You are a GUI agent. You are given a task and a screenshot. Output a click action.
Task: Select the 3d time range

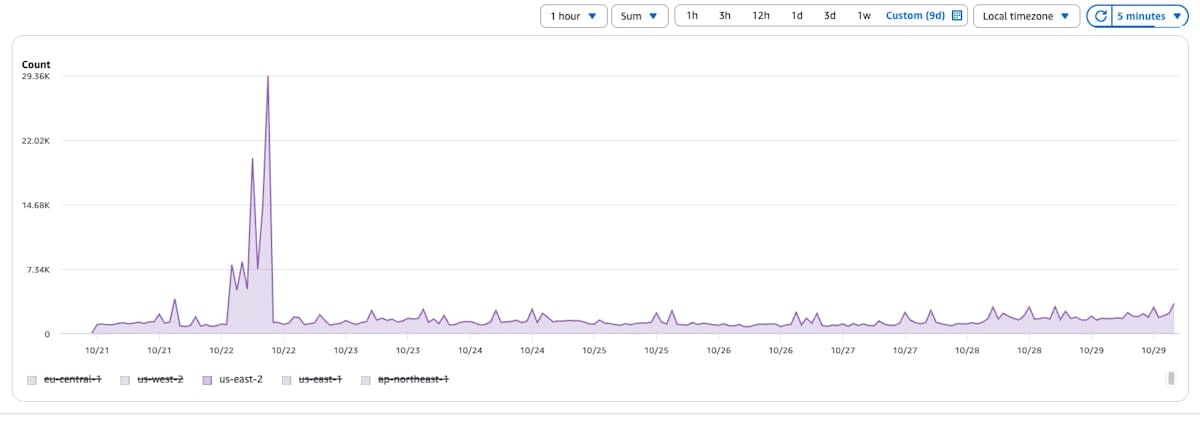click(830, 16)
